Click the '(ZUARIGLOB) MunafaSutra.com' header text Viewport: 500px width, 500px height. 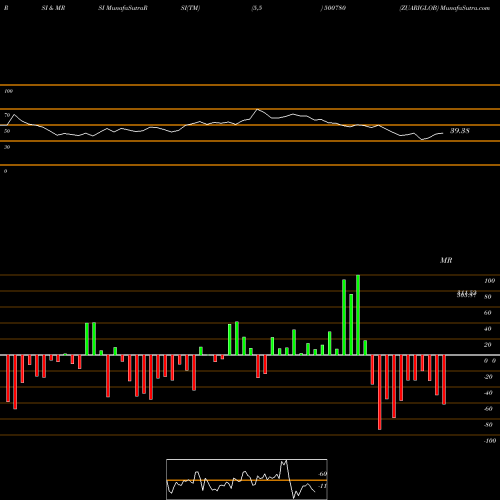pos(445,8)
